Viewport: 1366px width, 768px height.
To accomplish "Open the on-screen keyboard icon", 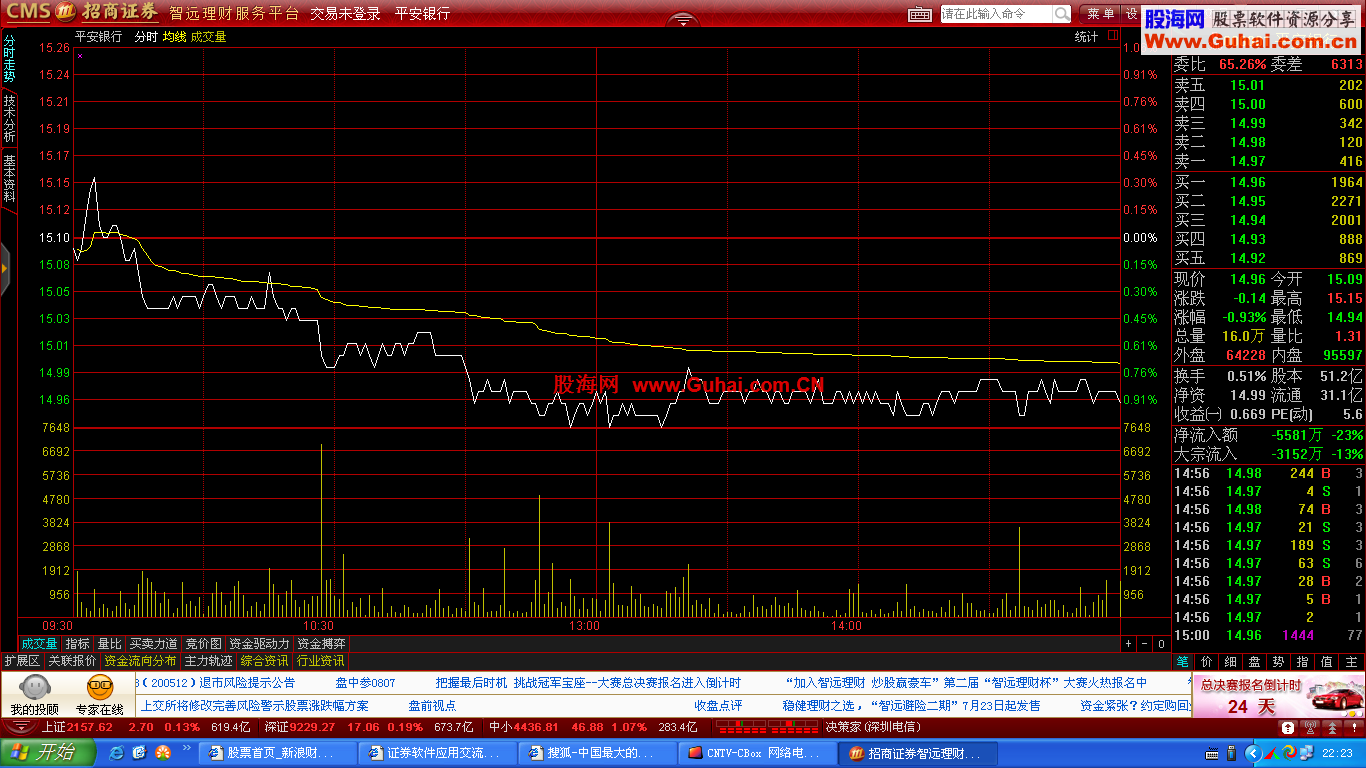I will (920, 14).
